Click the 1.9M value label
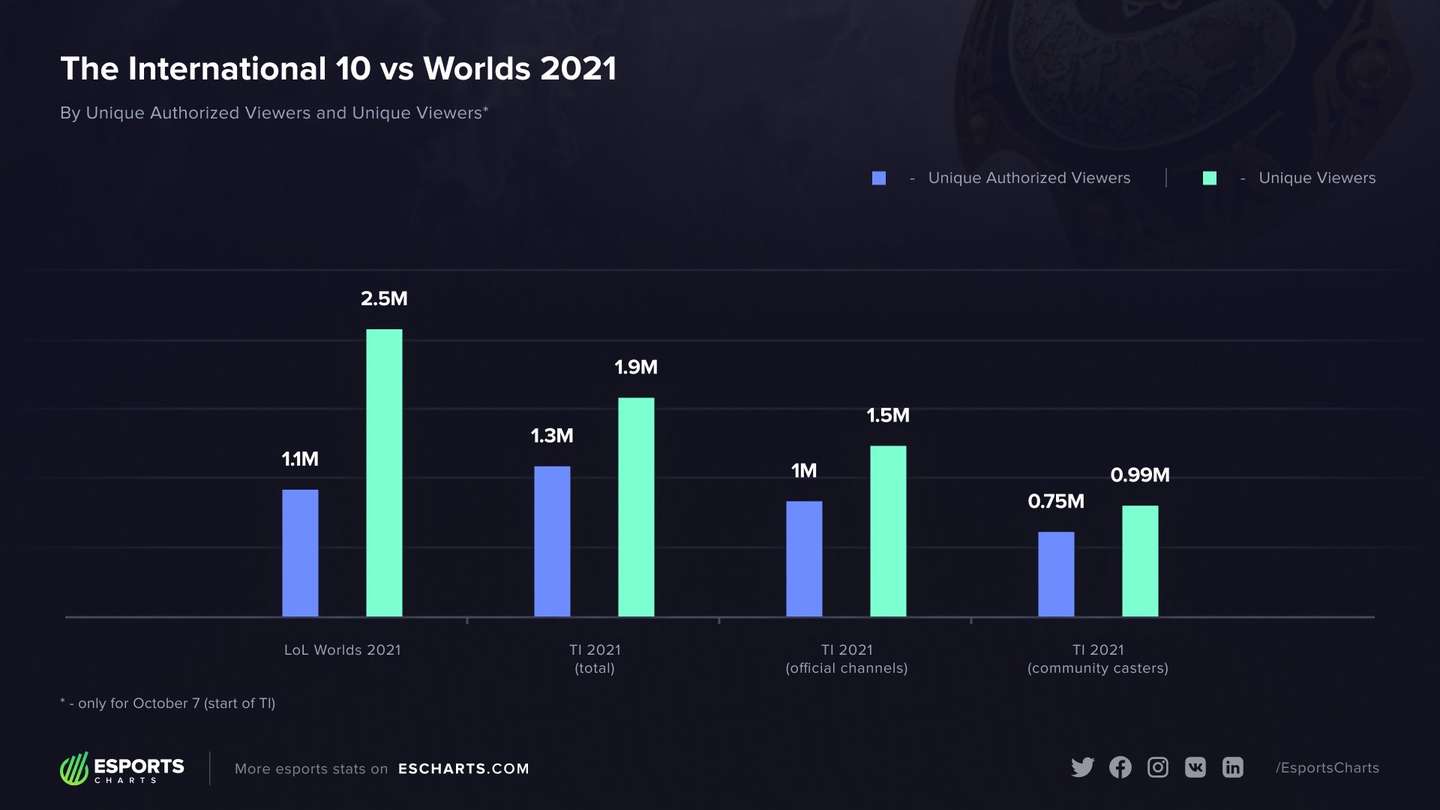The height and width of the screenshot is (810, 1440). tap(636, 367)
